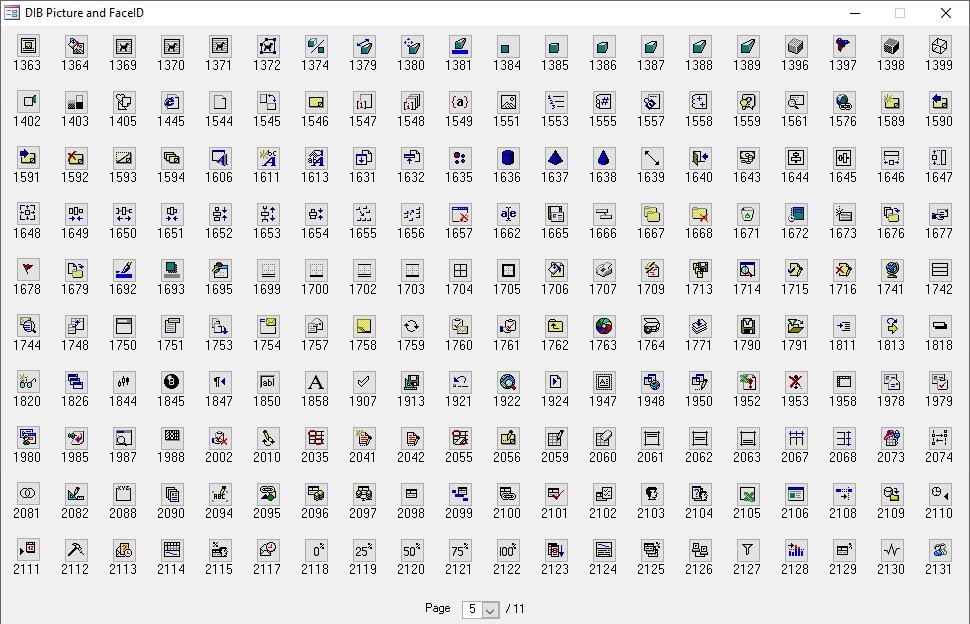Click the 75% icon labeled 2121
Viewport: 970px width, 624px height.
pos(459,550)
